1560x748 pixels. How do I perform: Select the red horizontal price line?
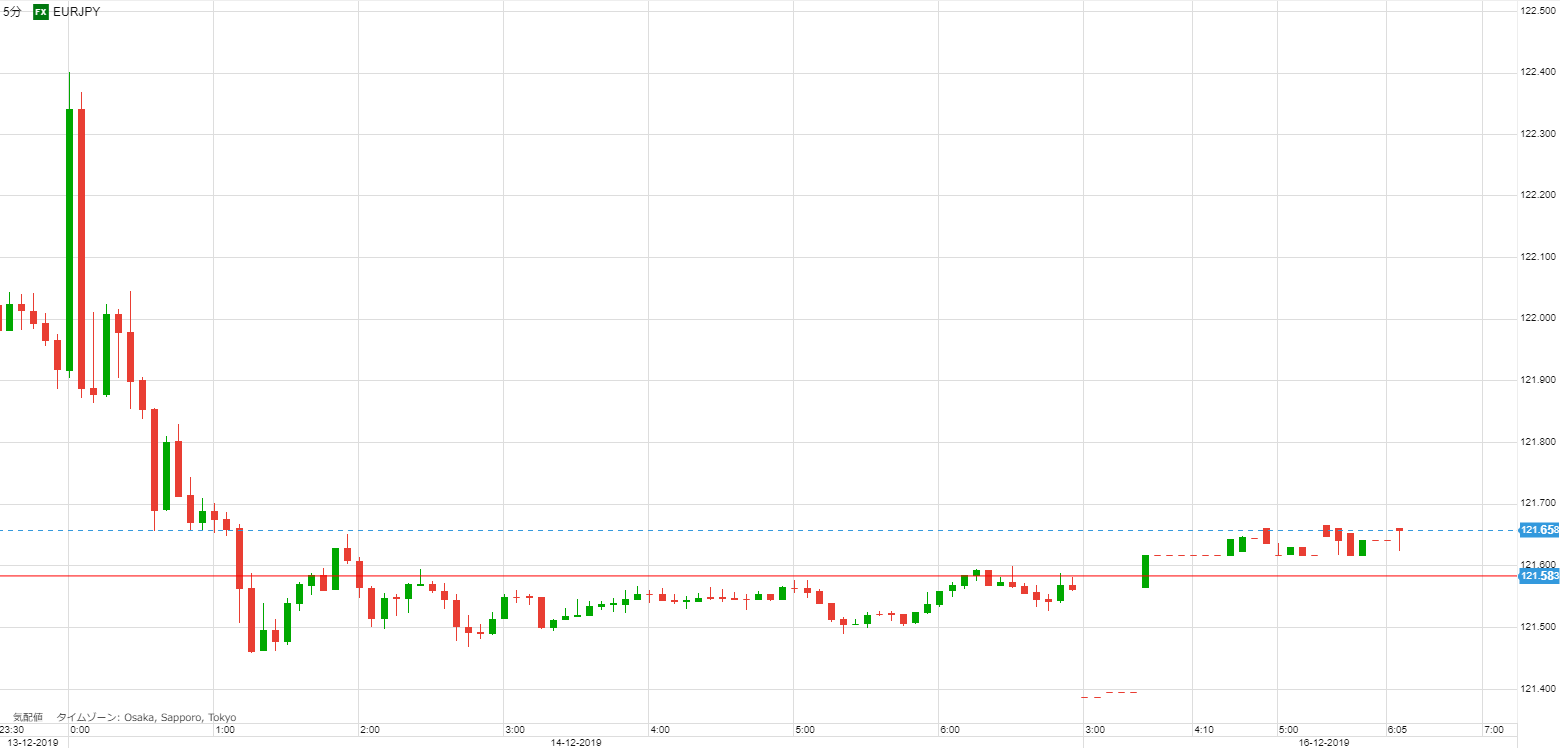click(x=759, y=576)
